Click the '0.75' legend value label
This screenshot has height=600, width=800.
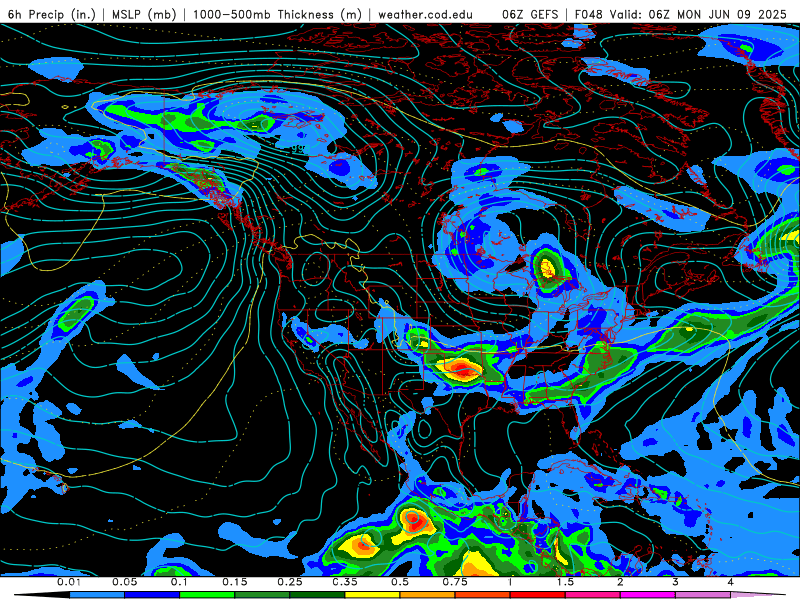pos(455,582)
